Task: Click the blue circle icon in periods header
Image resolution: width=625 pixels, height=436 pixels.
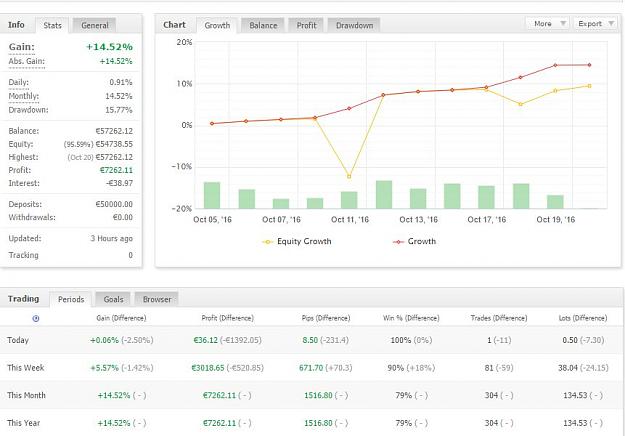Action: click(x=36, y=318)
